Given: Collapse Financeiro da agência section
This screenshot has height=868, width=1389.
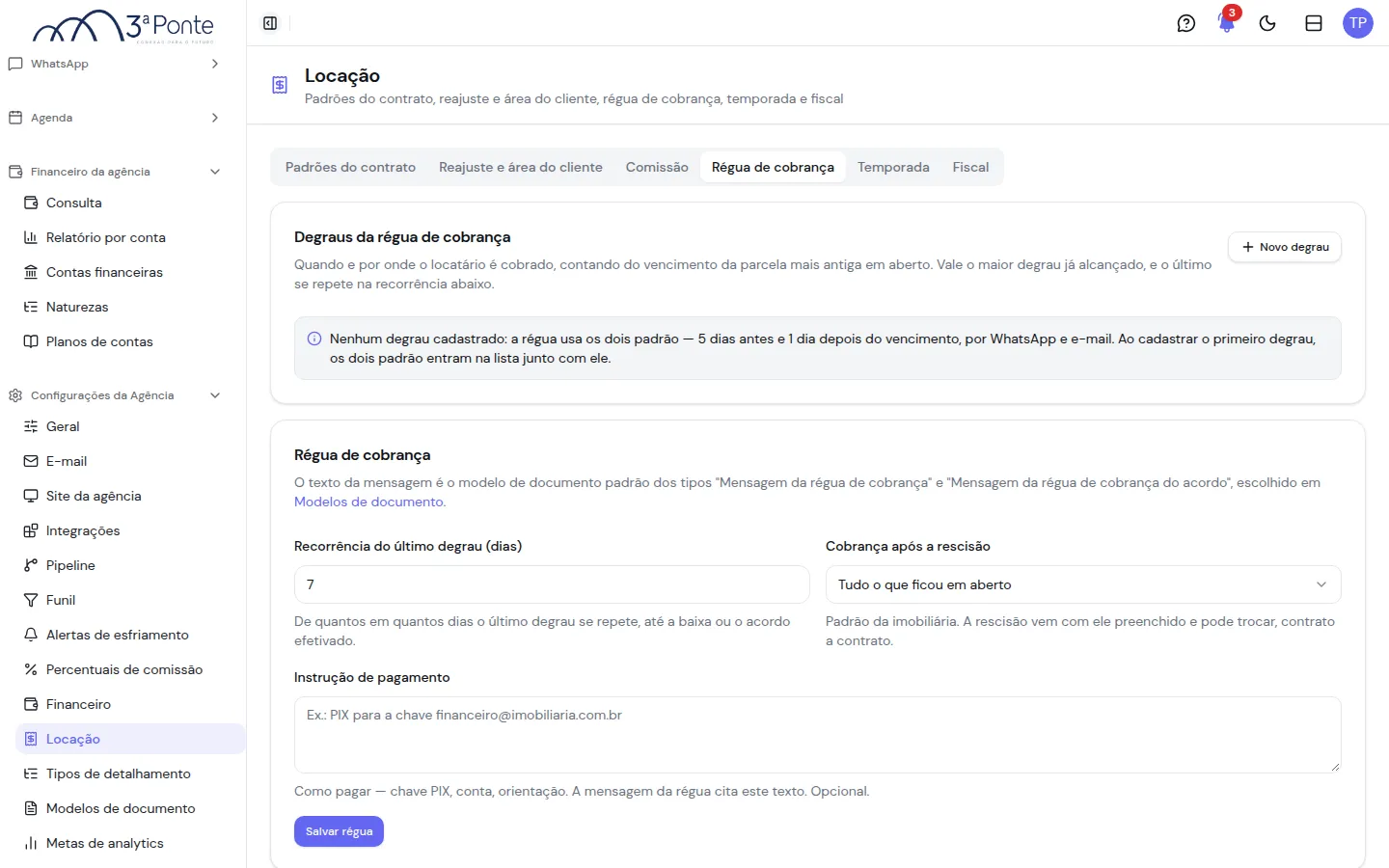Looking at the screenshot, I should tap(114, 172).
